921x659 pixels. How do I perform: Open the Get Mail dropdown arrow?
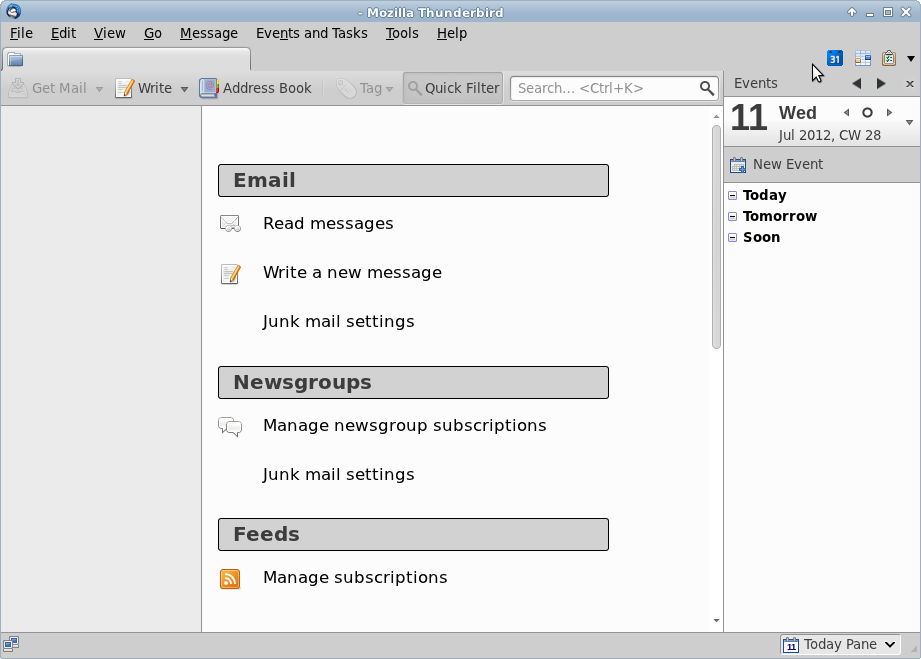pyautogui.click(x=99, y=89)
